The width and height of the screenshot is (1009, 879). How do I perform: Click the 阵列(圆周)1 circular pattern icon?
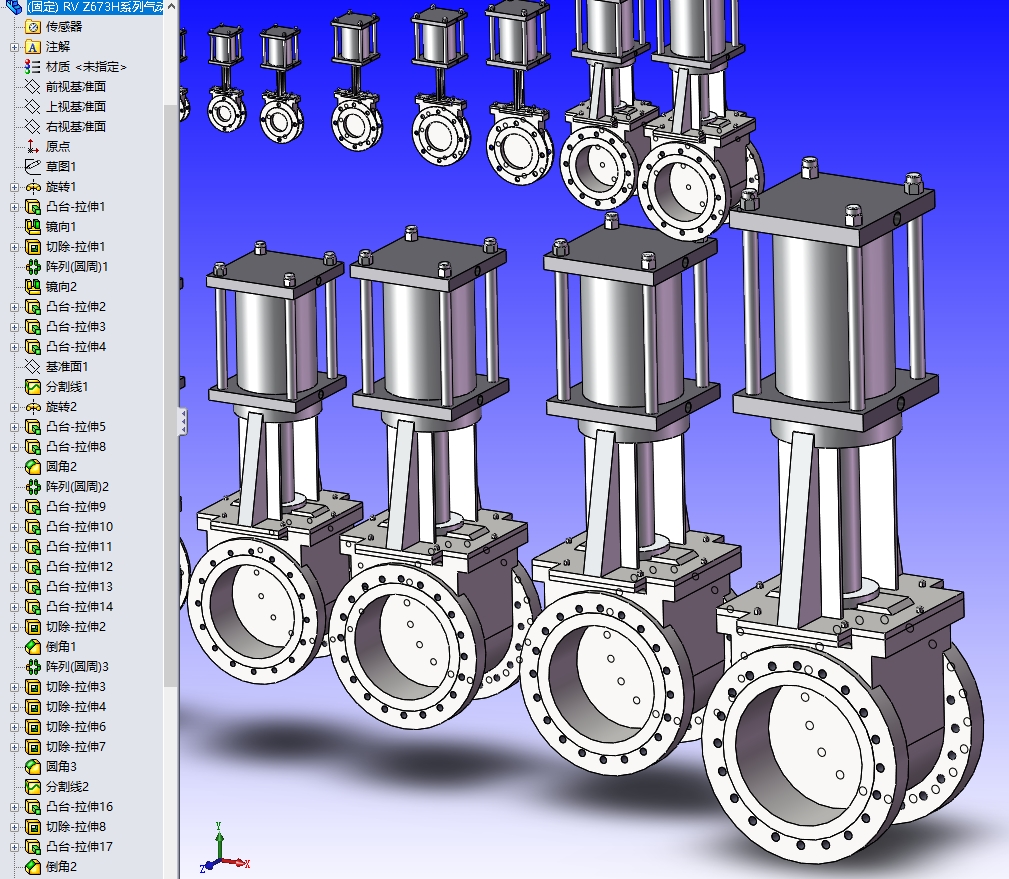coord(32,266)
